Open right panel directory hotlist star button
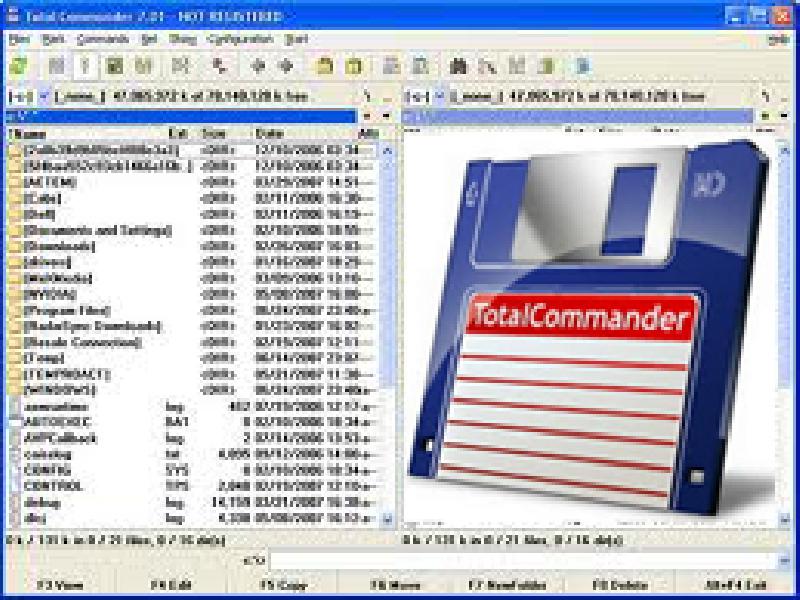800x600 pixels. click(x=765, y=116)
